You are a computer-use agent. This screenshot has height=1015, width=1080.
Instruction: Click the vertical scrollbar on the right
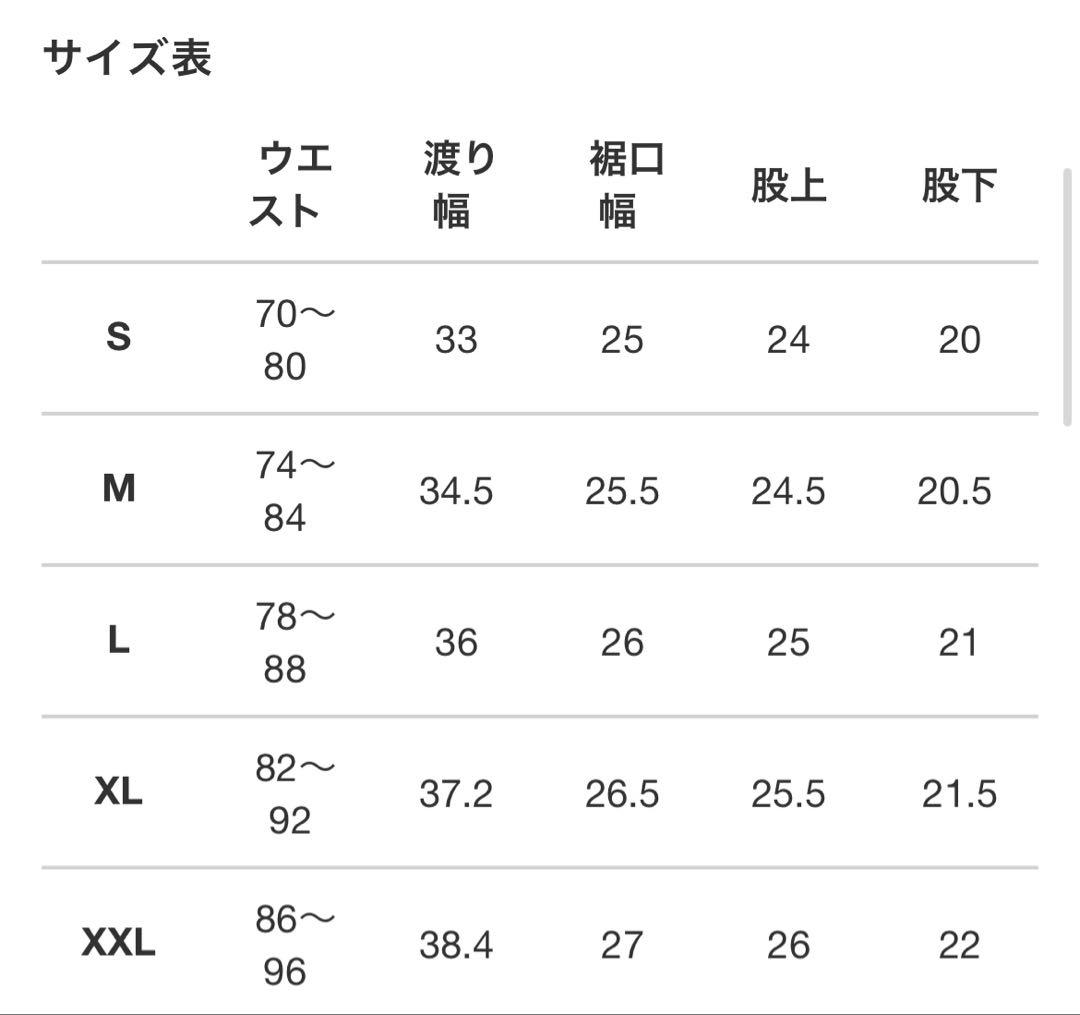click(x=1067, y=297)
